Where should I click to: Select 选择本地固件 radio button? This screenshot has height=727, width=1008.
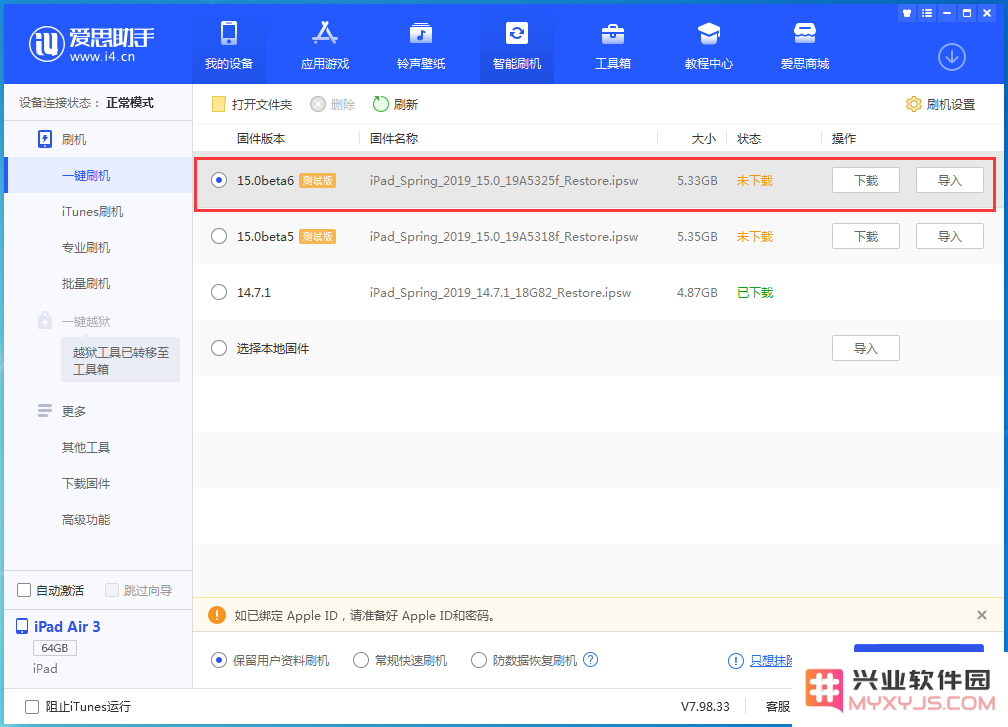(x=219, y=348)
